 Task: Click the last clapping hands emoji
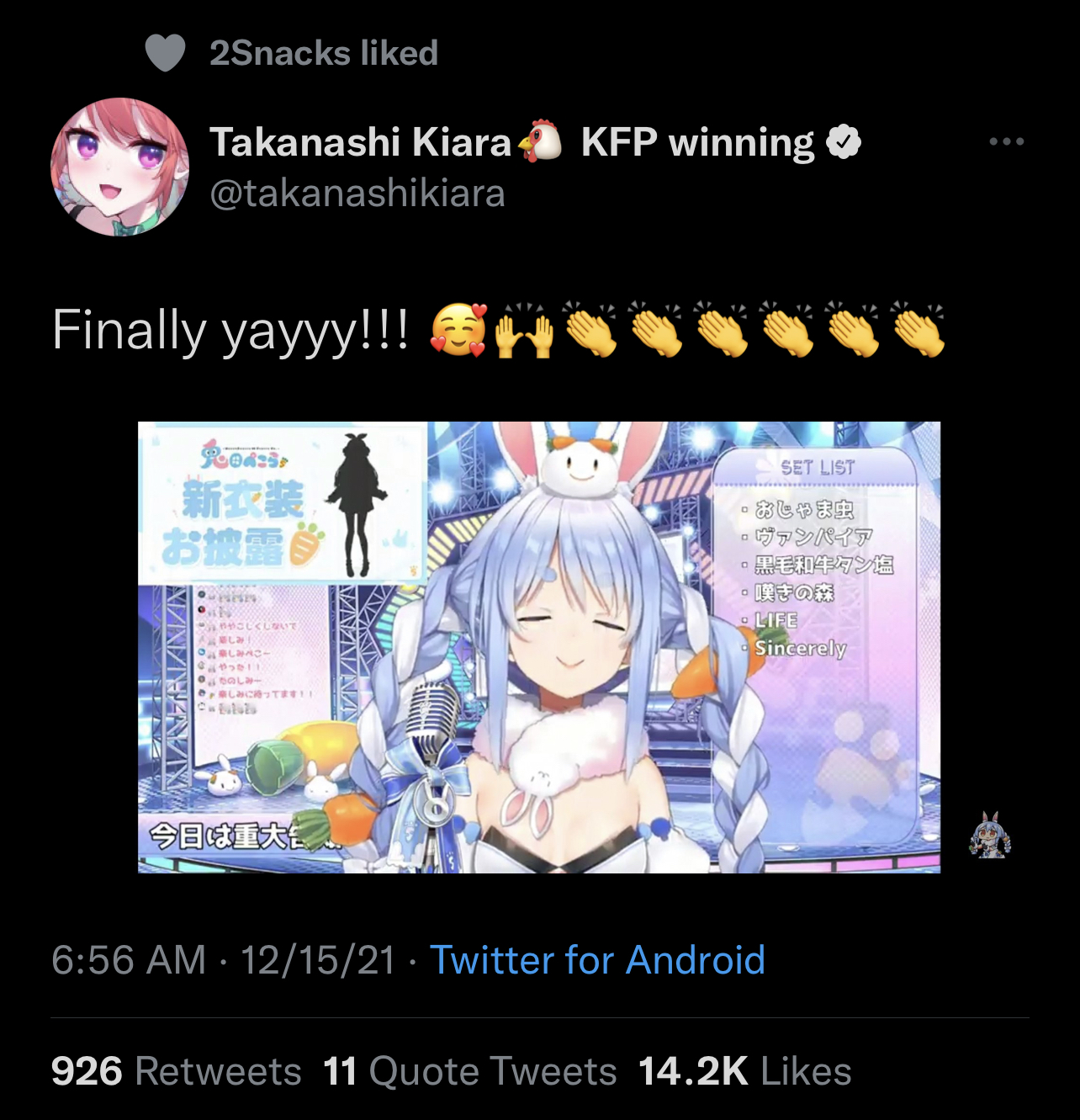coord(919,331)
